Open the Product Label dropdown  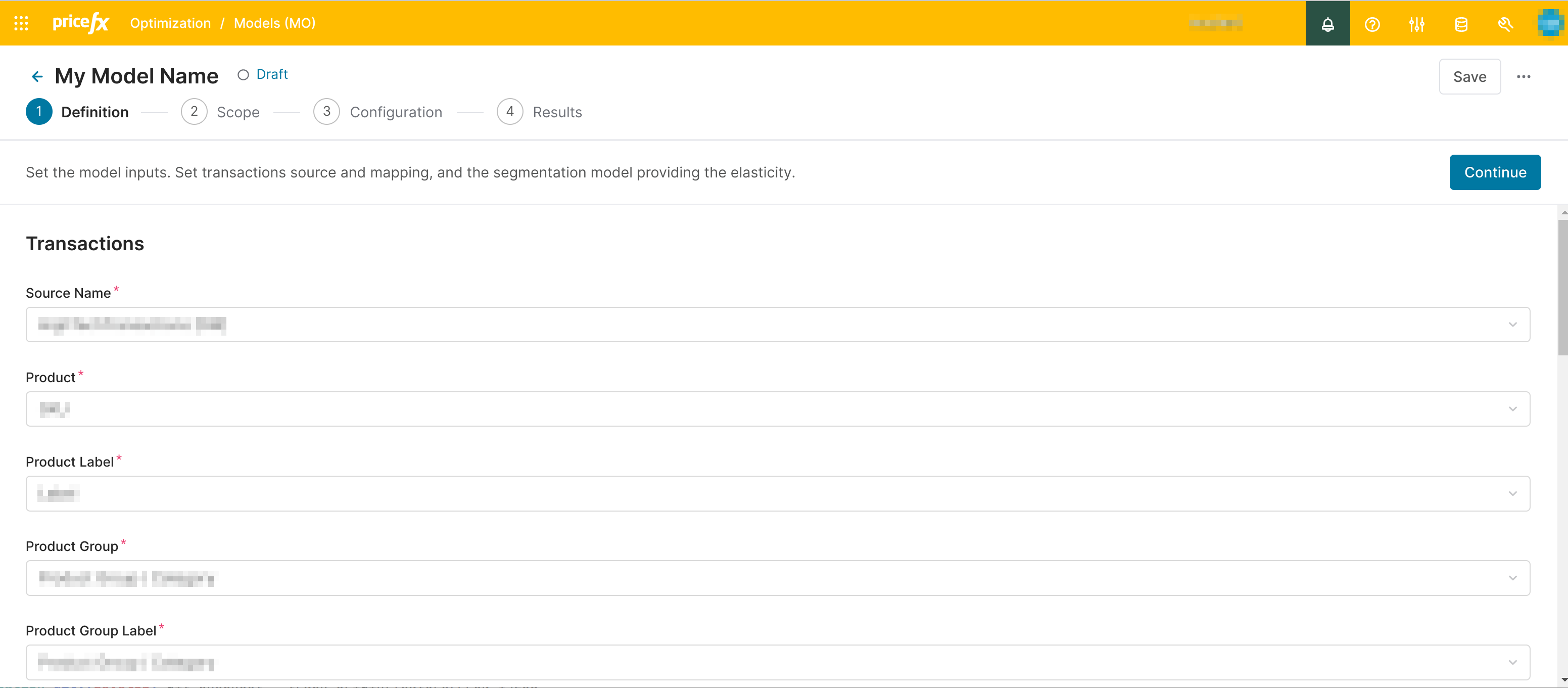[x=1512, y=493]
